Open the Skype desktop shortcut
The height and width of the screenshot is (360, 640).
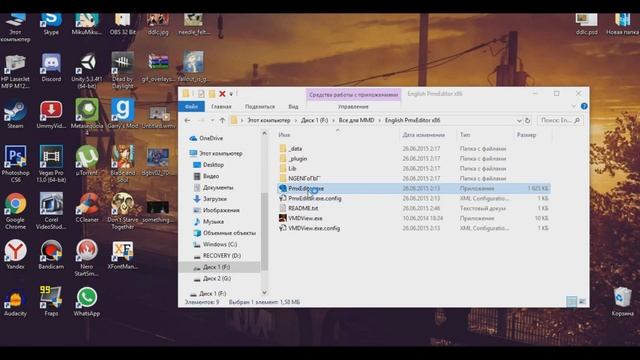pos(51,24)
